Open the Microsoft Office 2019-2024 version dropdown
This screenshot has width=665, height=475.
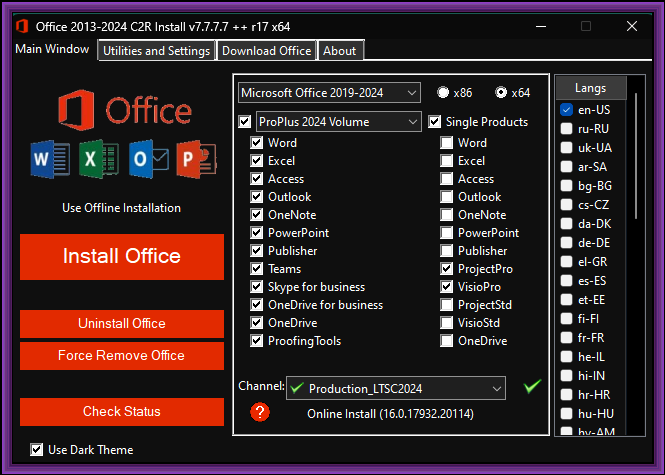(330, 92)
